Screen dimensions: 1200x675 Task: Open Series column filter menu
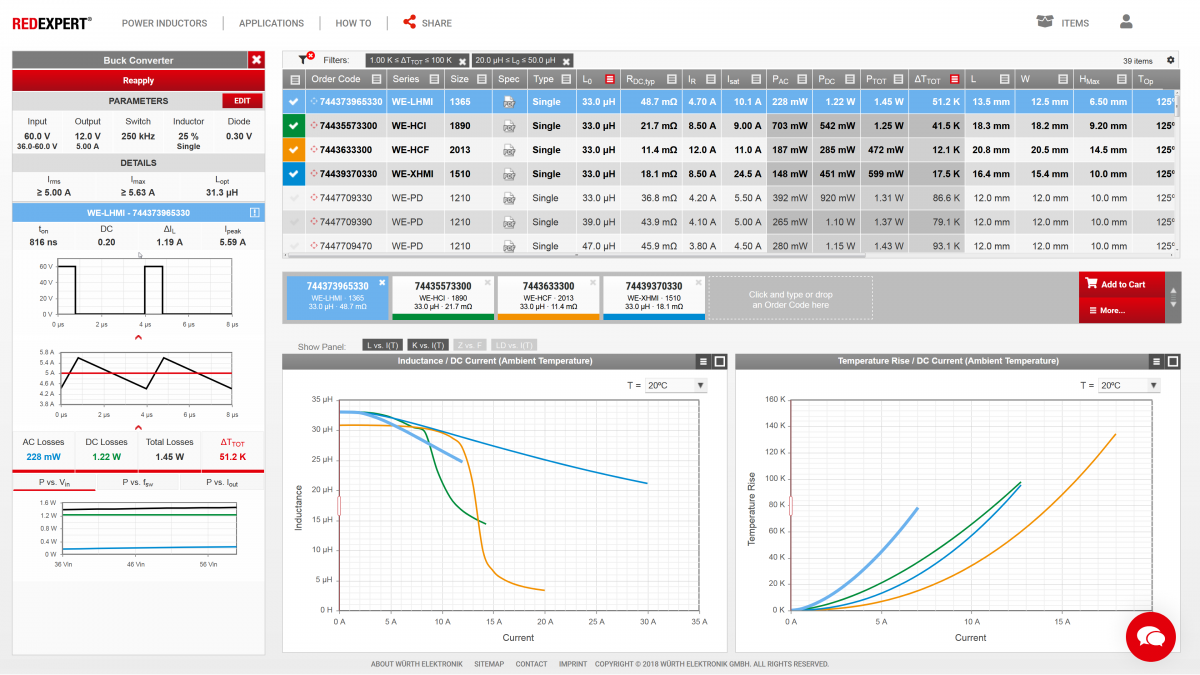434,79
